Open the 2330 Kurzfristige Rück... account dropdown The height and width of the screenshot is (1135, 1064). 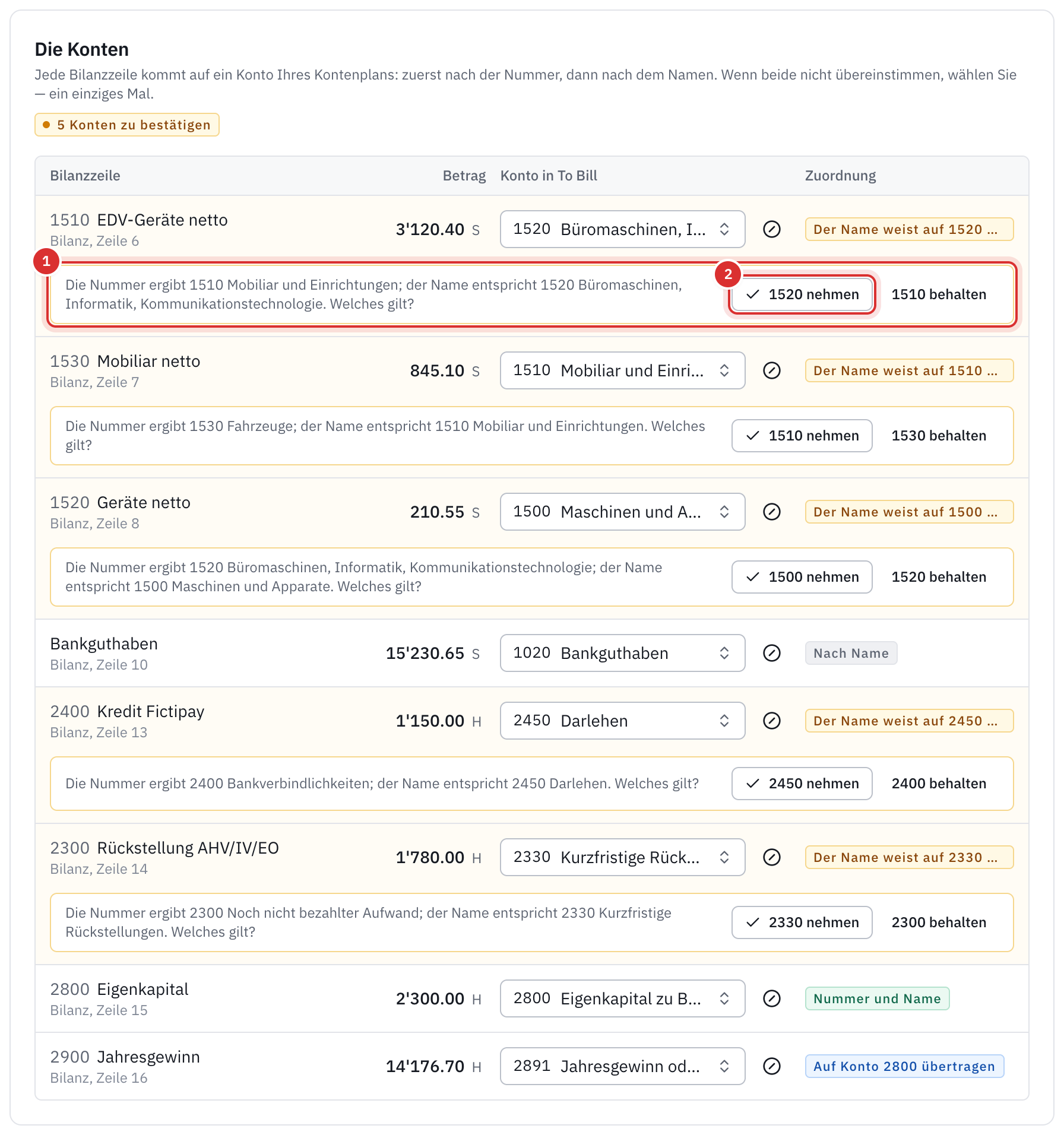pyautogui.click(x=622, y=857)
